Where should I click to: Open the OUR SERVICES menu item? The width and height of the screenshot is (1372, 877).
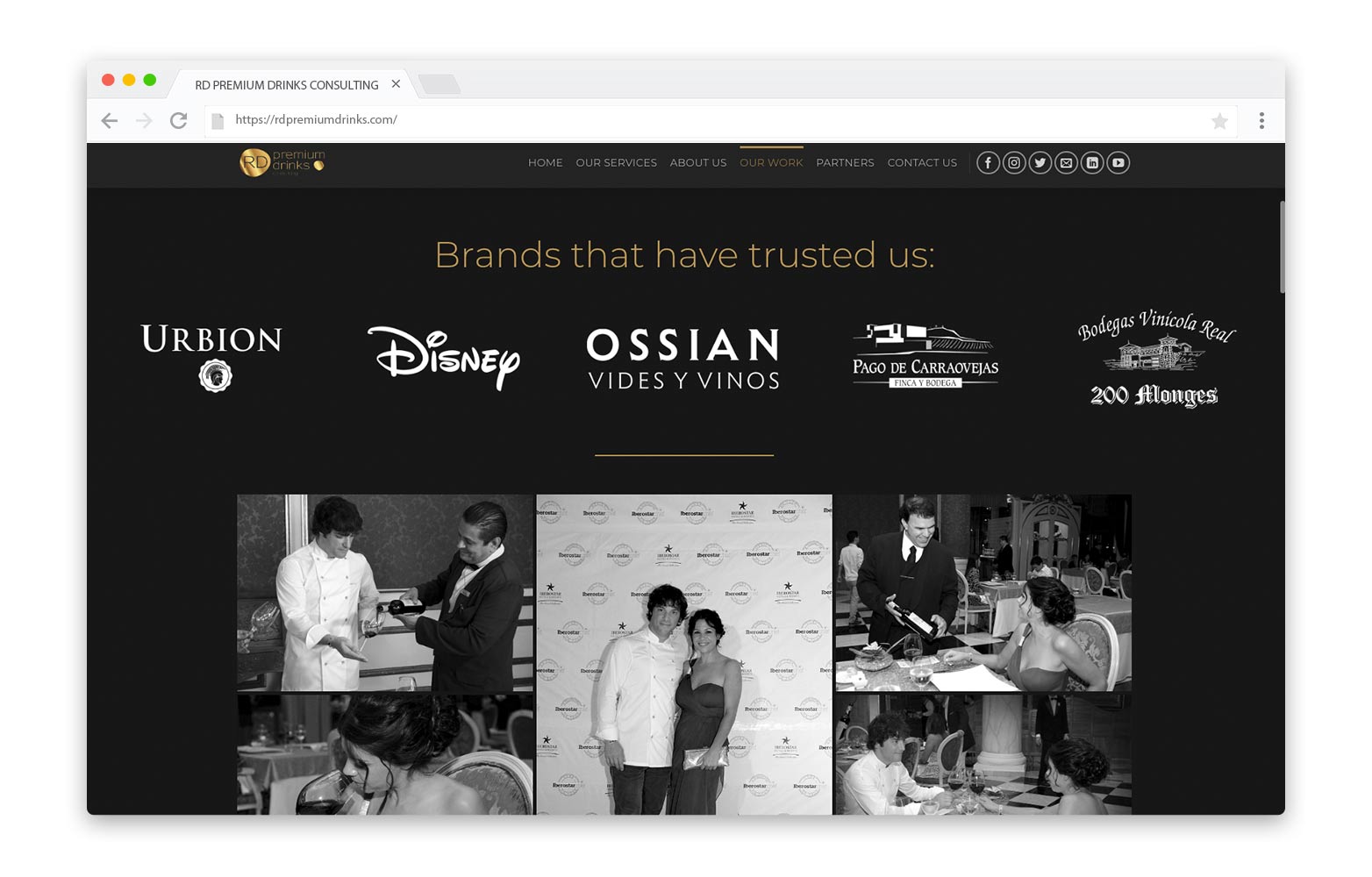pyautogui.click(x=616, y=162)
